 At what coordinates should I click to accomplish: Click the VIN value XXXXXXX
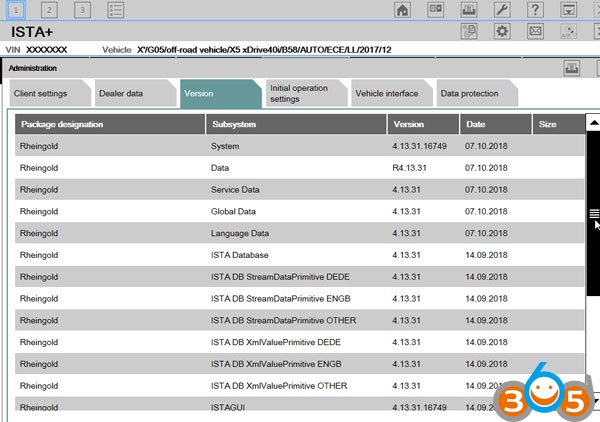(46, 50)
